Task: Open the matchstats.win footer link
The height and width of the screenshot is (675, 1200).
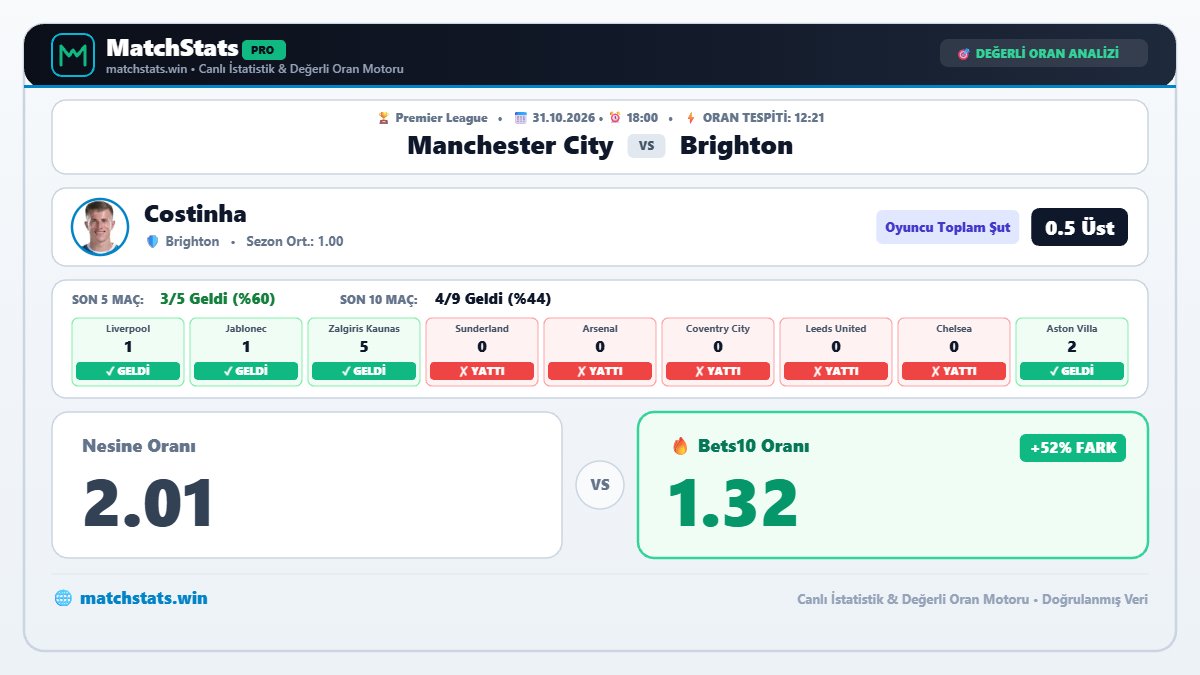Action: [144, 598]
